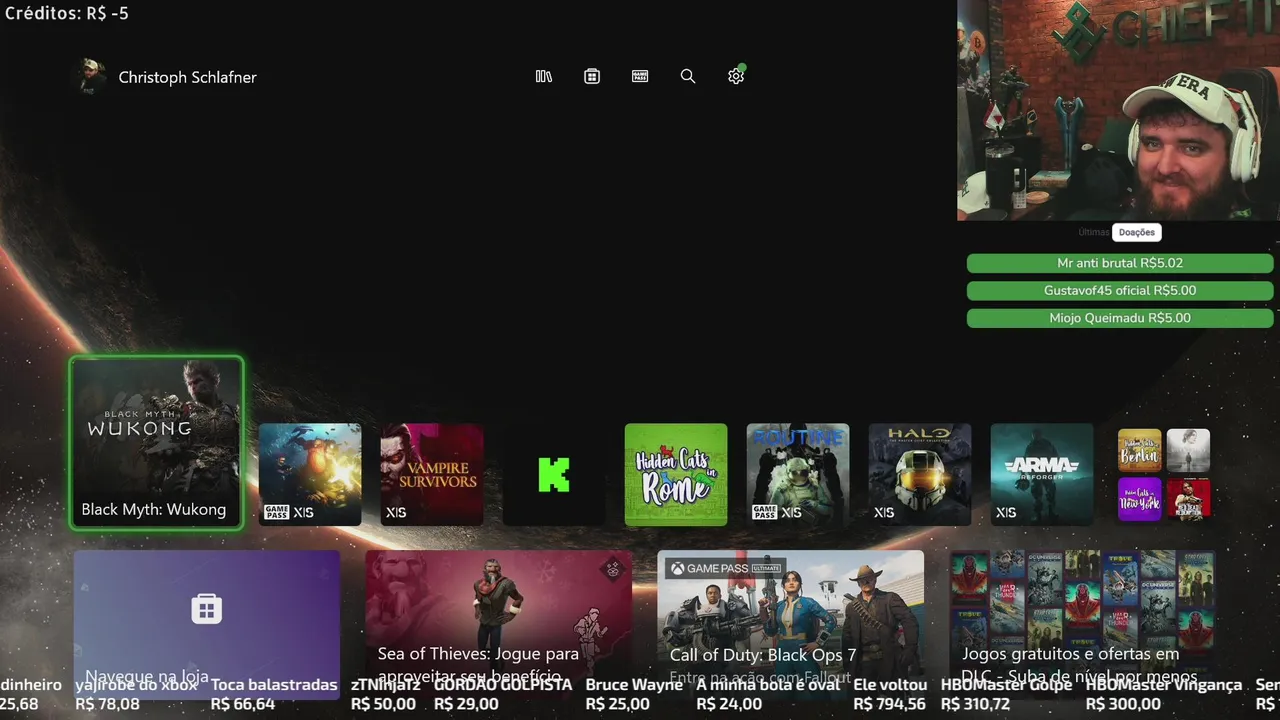Click the zTNinjaT2 R$ 50,00 ticker entry
Image resolution: width=1280 pixels, height=720 pixels.
tap(385, 694)
